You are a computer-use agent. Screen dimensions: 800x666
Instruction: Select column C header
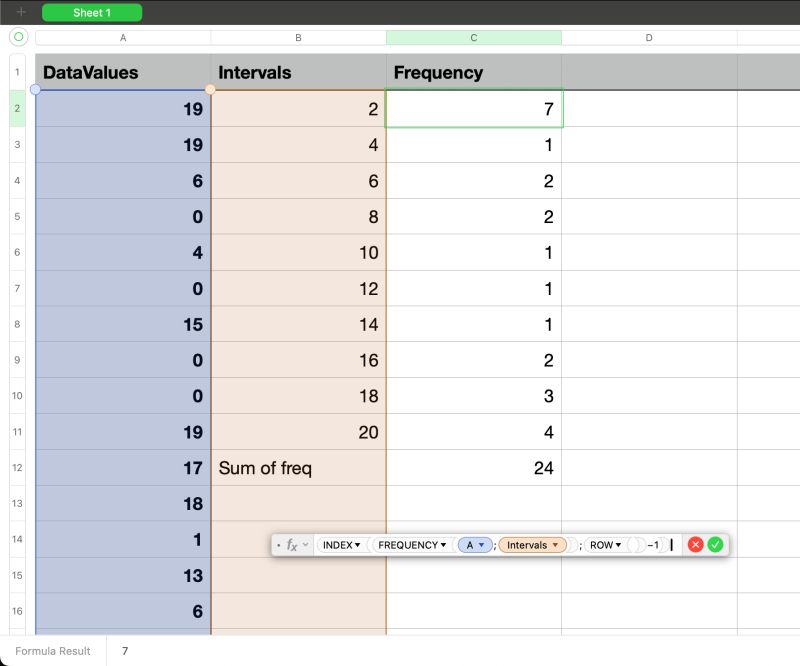click(x=474, y=37)
